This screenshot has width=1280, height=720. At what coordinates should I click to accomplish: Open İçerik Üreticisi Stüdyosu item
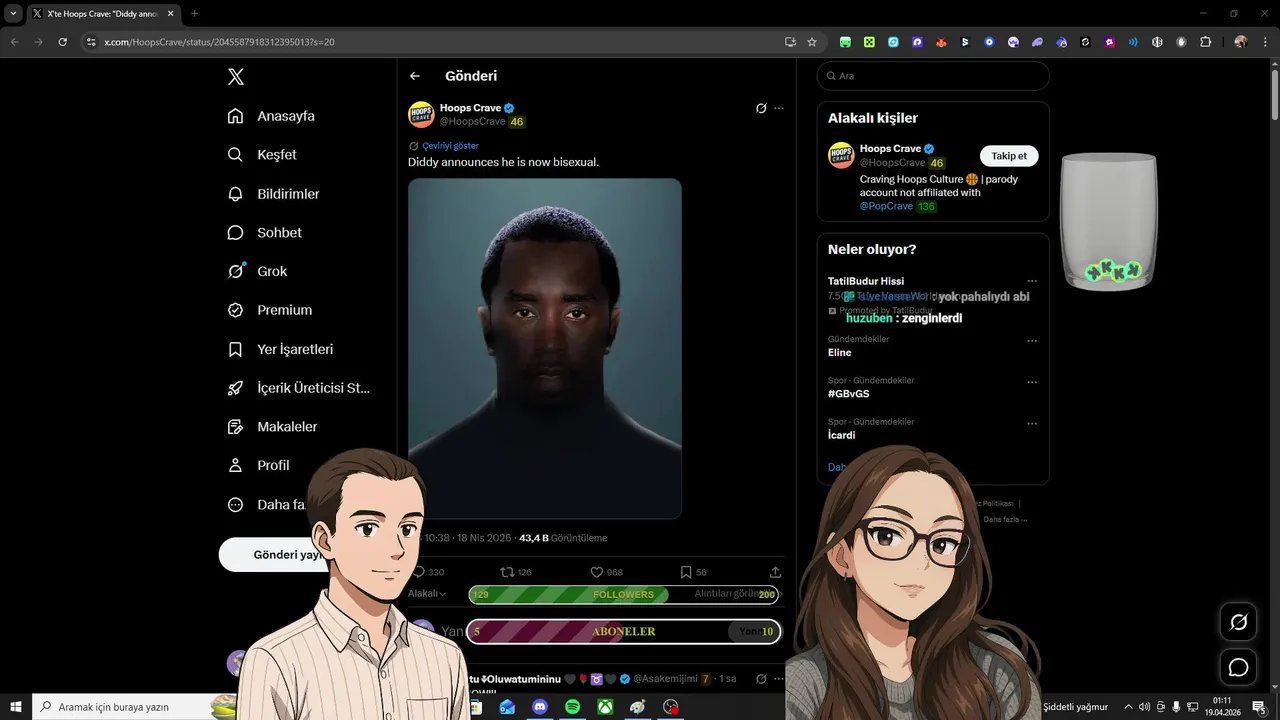click(x=299, y=388)
